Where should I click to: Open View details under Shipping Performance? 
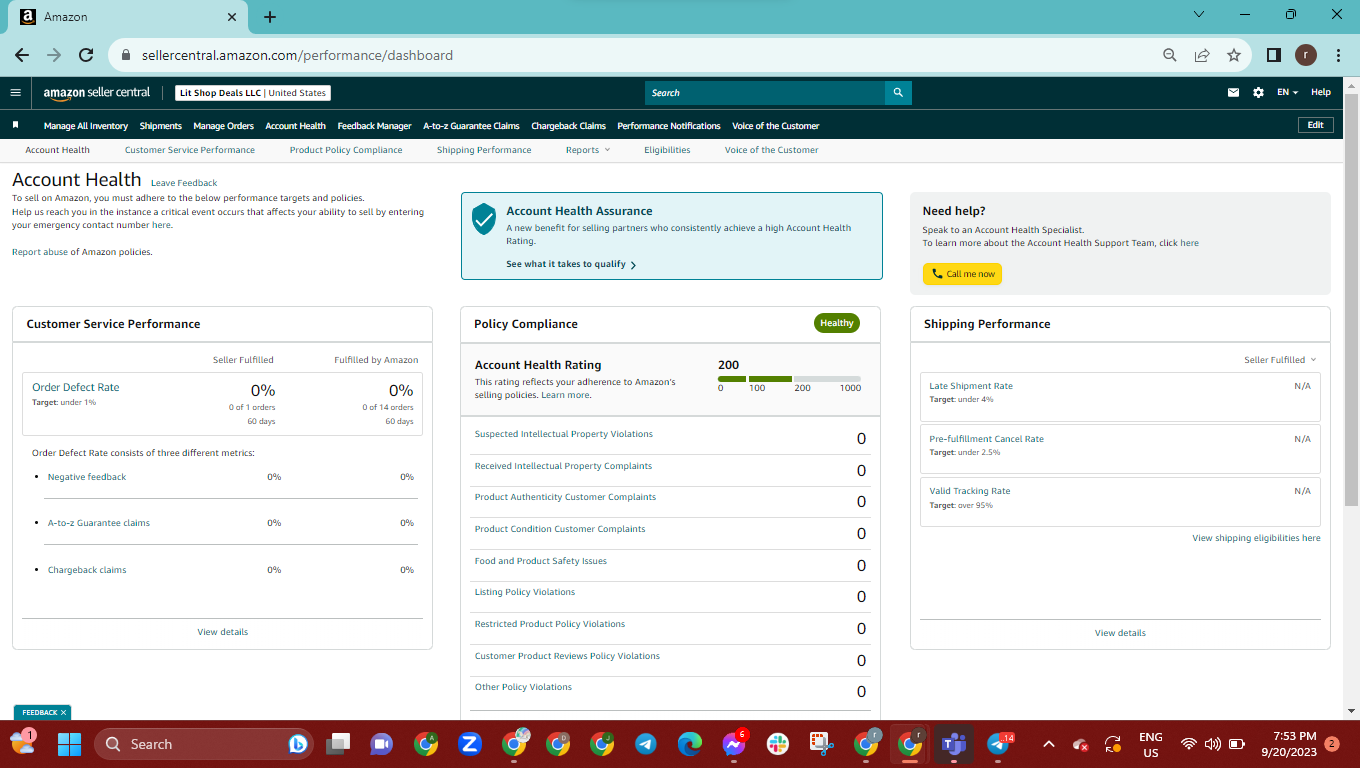pyautogui.click(x=1120, y=633)
